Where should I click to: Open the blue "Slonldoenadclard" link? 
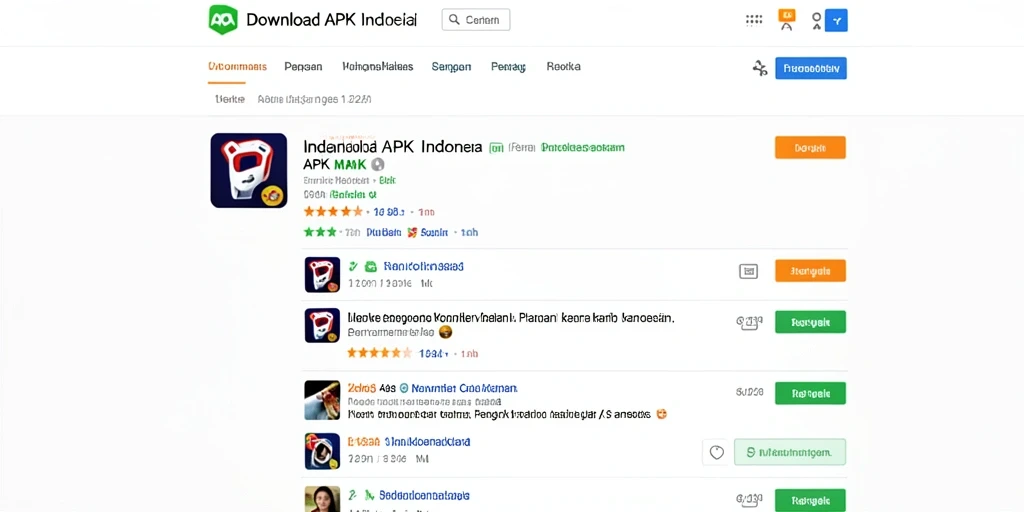click(426, 442)
